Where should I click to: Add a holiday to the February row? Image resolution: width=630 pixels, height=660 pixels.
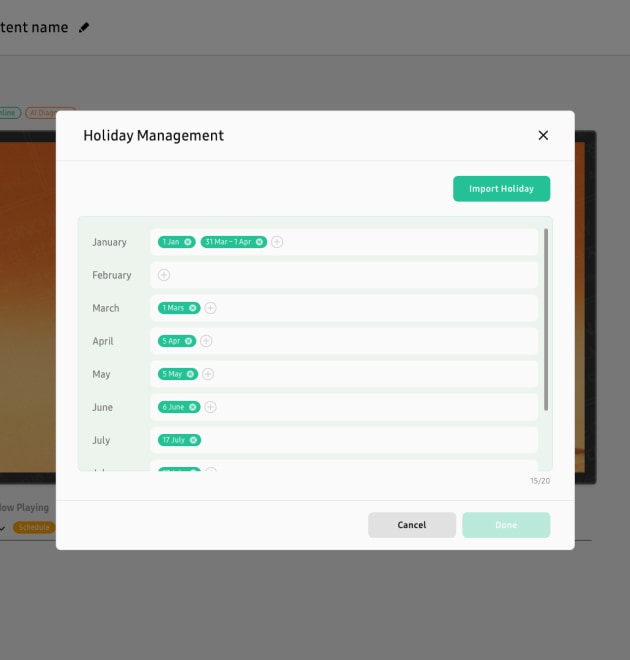click(164, 275)
